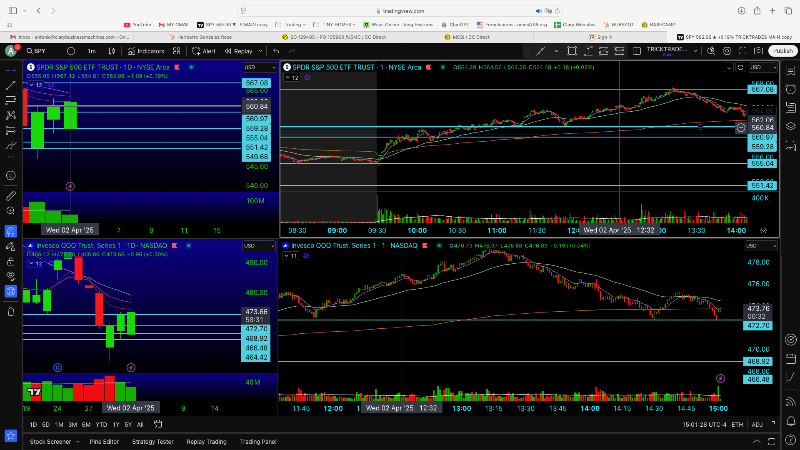
Task: Open USD currency dropdown on the QQQ 1-minute chart
Action: coord(761,246)
